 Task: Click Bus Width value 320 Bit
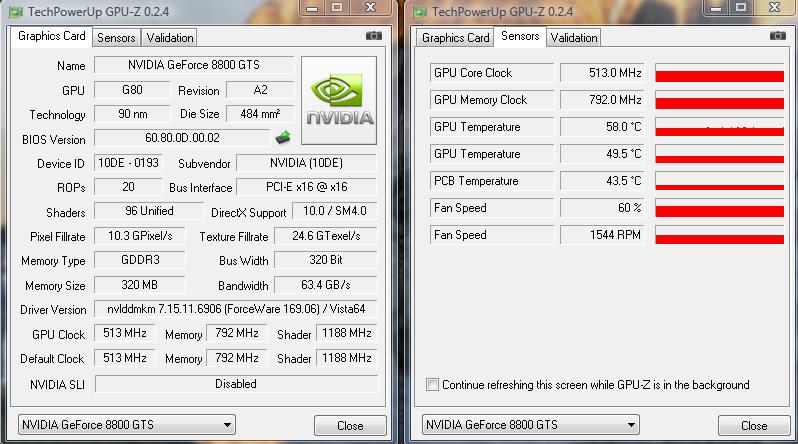326,260
